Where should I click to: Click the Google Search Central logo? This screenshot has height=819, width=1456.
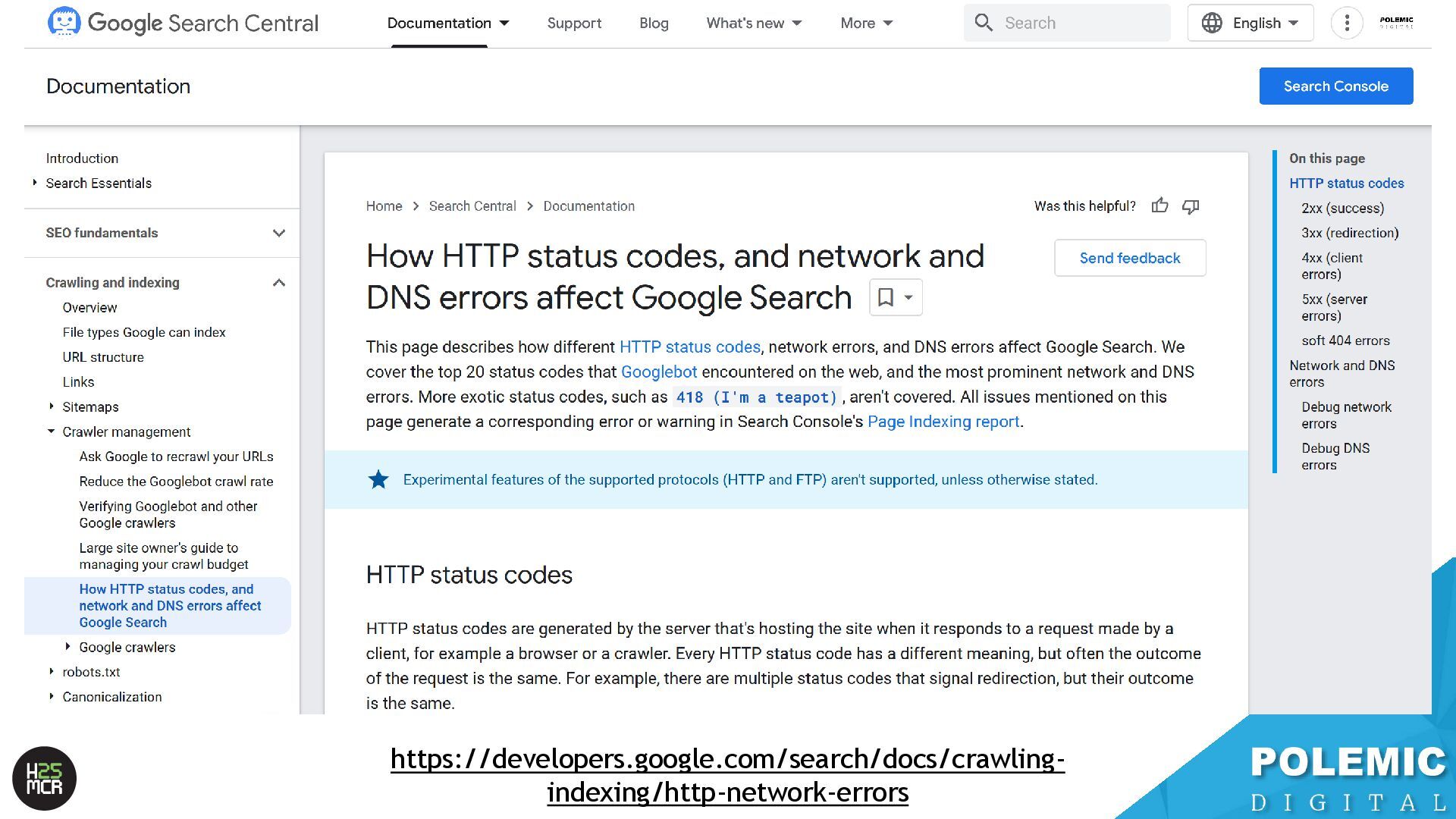(183, 23)
